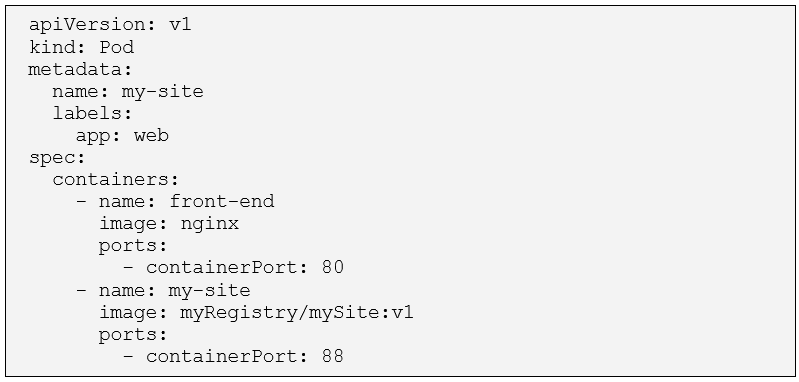
Task: Click the containers: key
Action: pyautogui.click(x=116, y=179)
